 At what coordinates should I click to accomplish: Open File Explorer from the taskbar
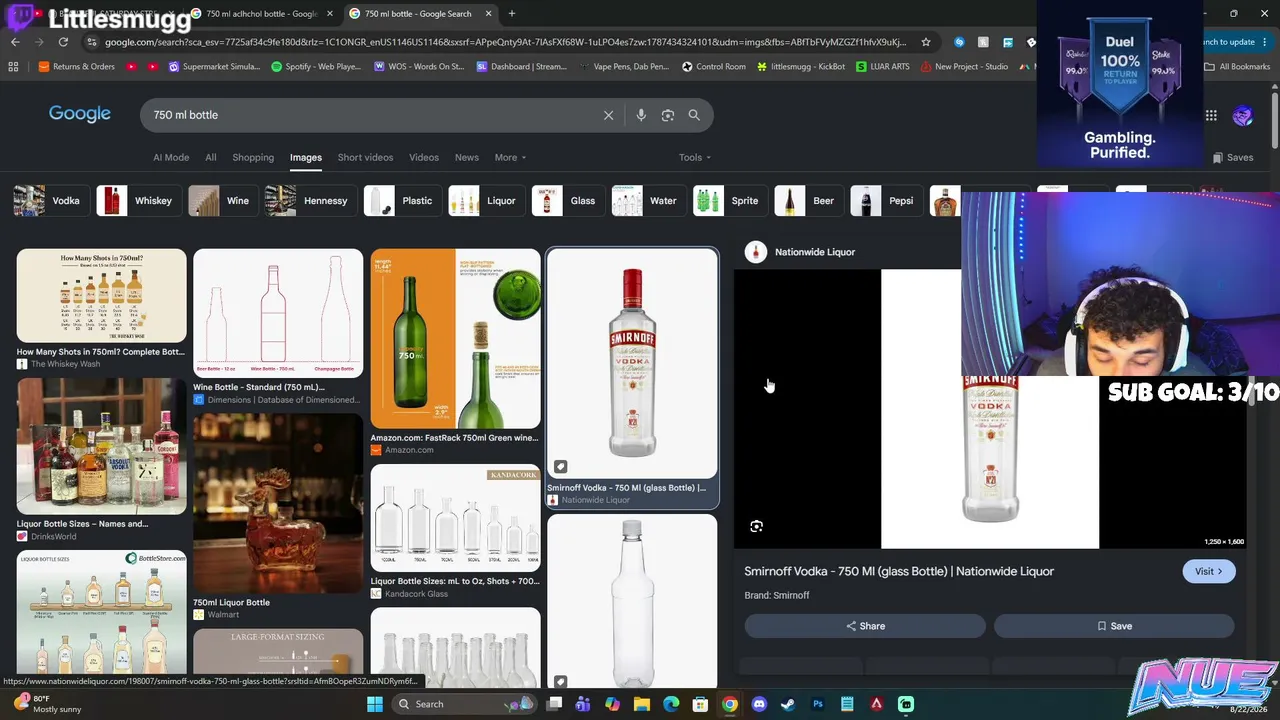642,704
